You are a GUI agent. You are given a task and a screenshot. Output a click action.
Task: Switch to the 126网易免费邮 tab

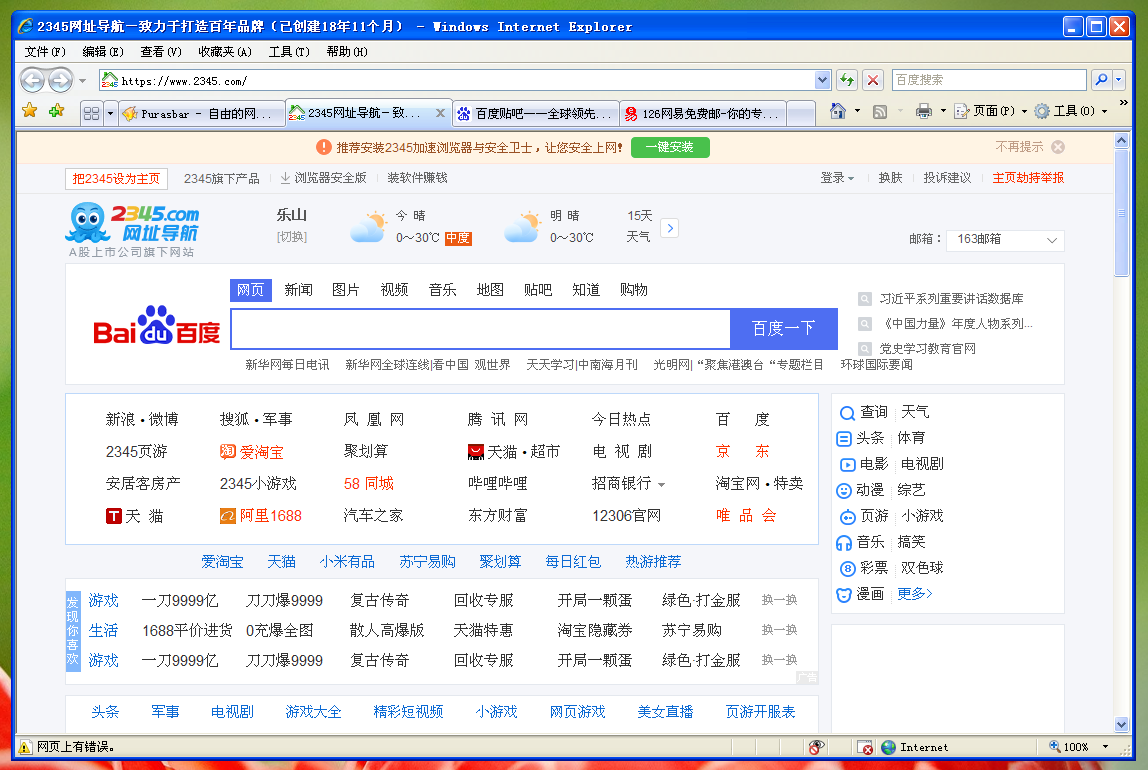702,113
